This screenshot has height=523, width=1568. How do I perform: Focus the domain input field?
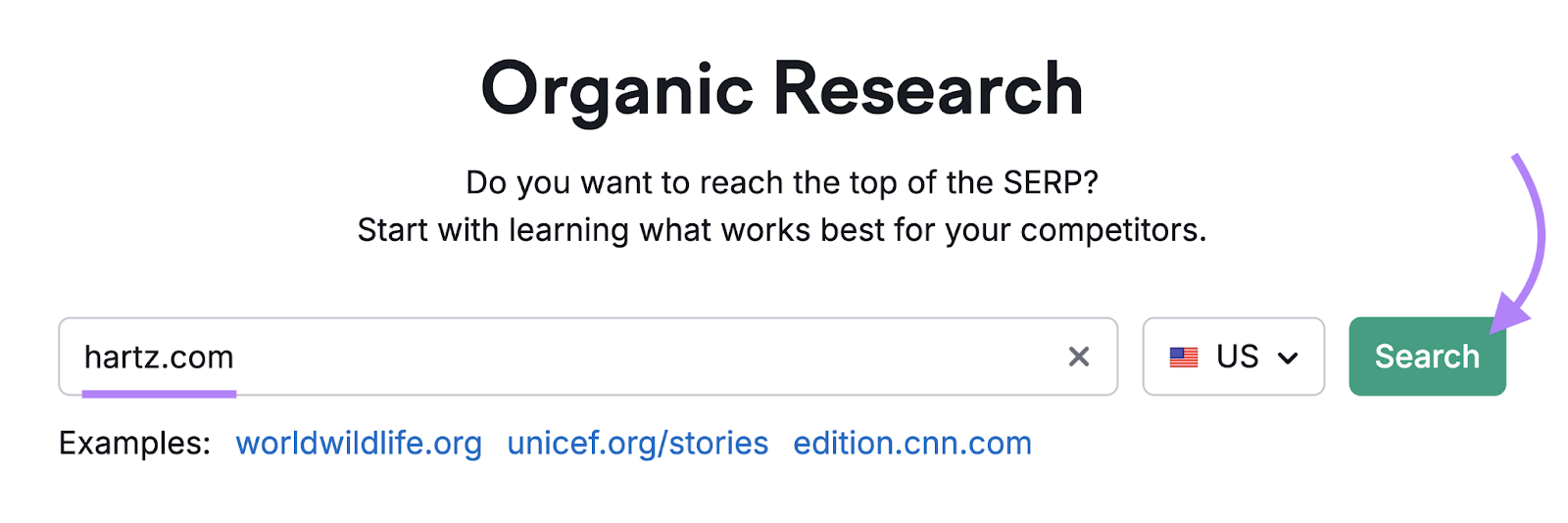pyautogui.click(x=637, y=357)
